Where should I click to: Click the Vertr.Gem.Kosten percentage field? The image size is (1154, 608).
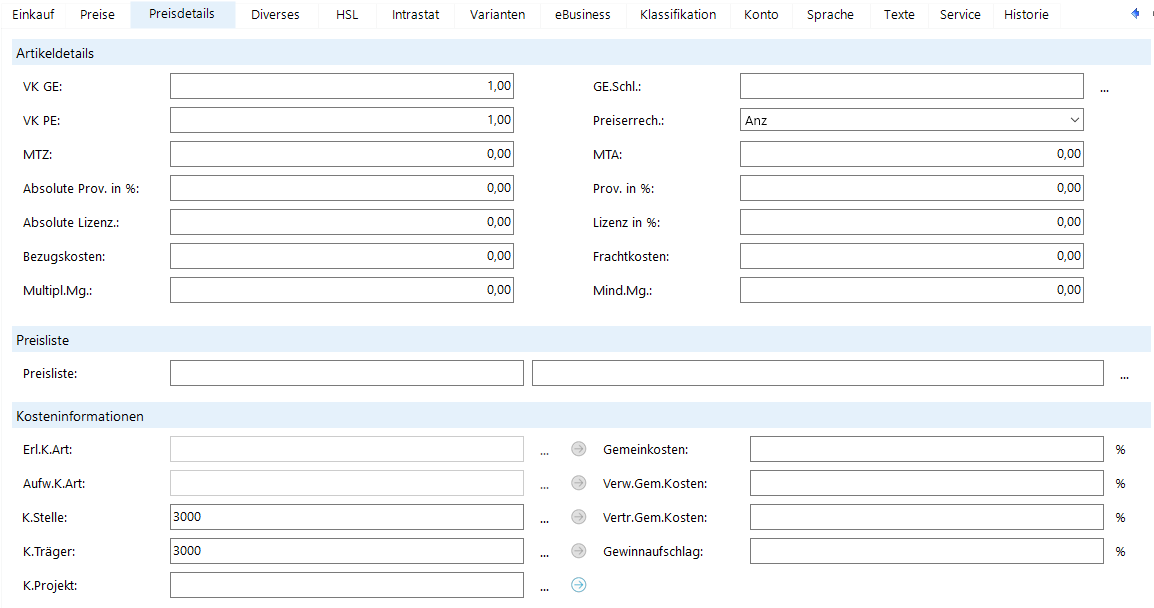click(927, 517)
